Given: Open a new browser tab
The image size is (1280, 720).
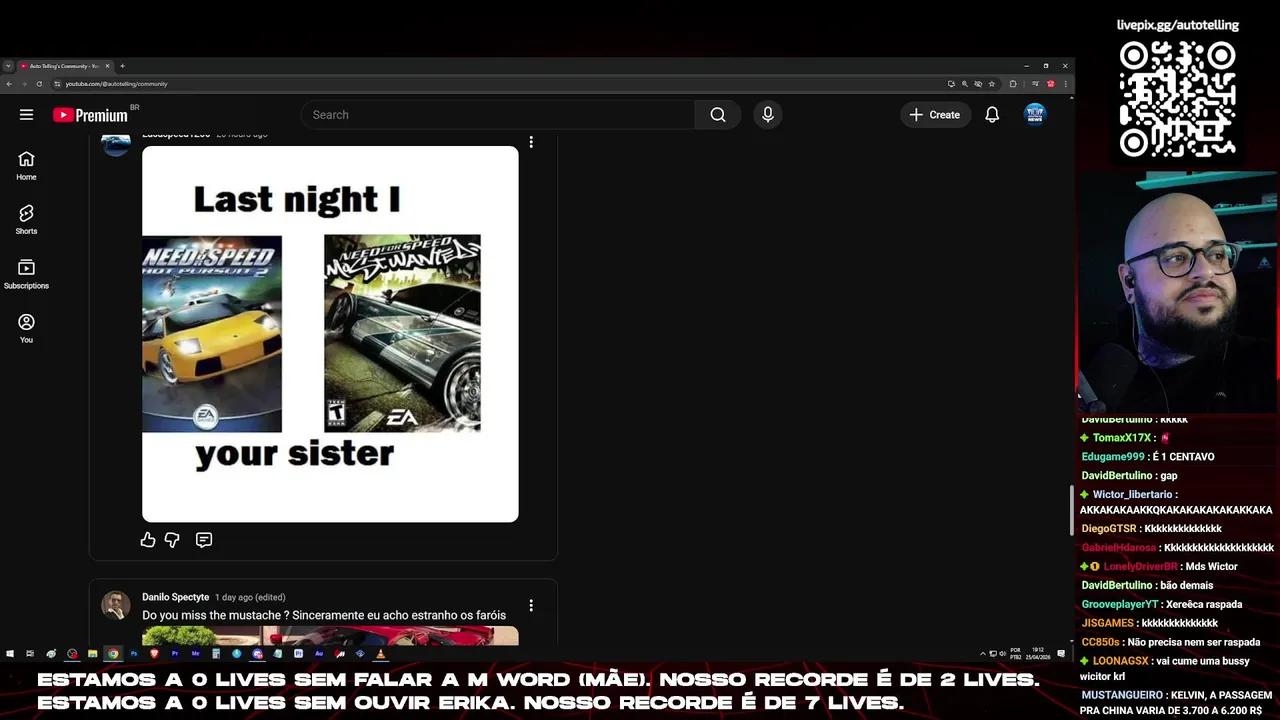Looking at the screenshot, I should coord(122,66).
